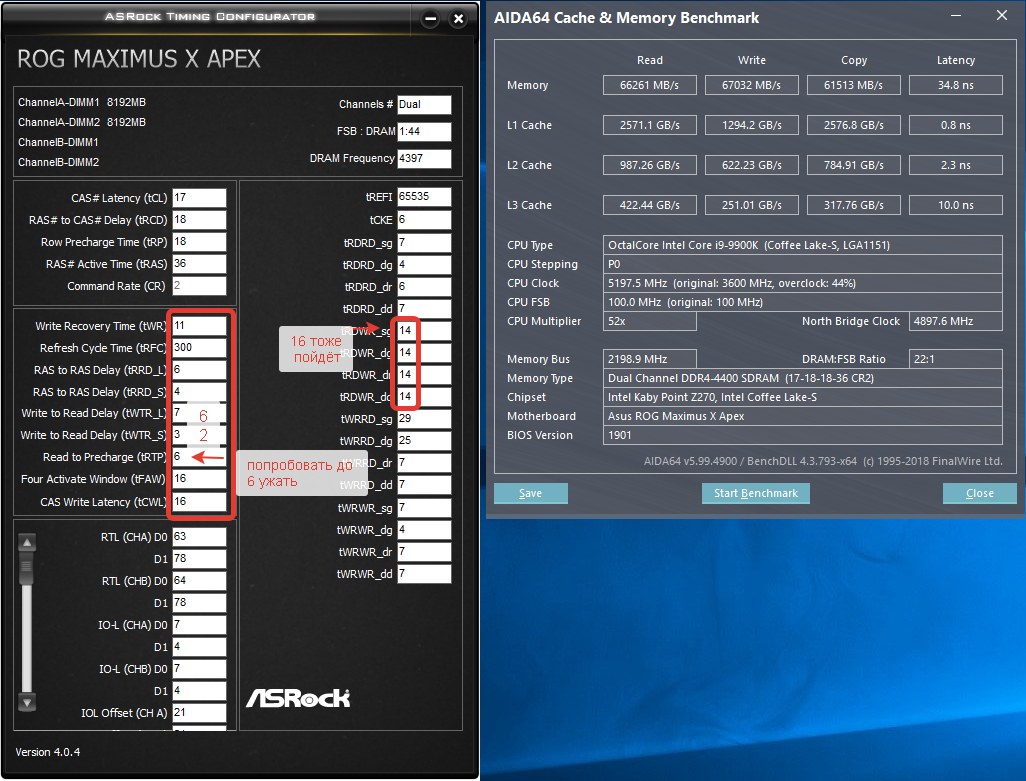This screenshot has width=1026, height=781.
Task: Click the tCKE value field
Action: point(424,220)
